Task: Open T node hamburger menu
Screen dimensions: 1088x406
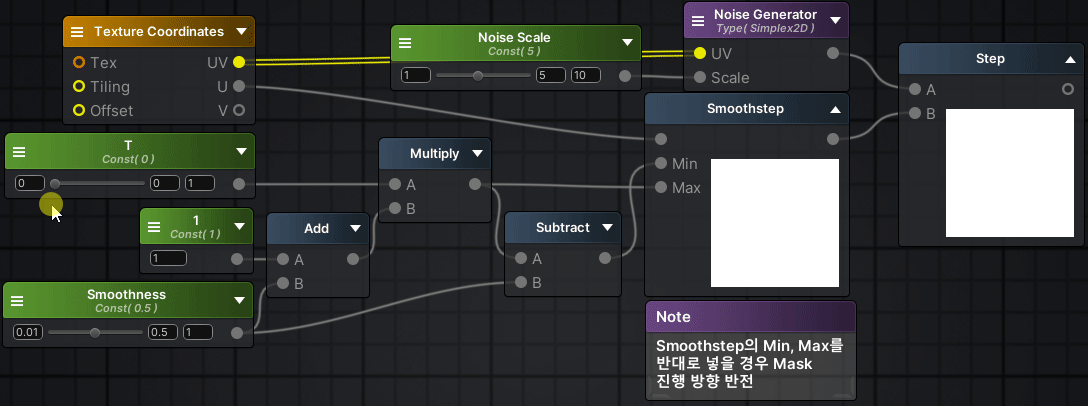Action: 19,151
